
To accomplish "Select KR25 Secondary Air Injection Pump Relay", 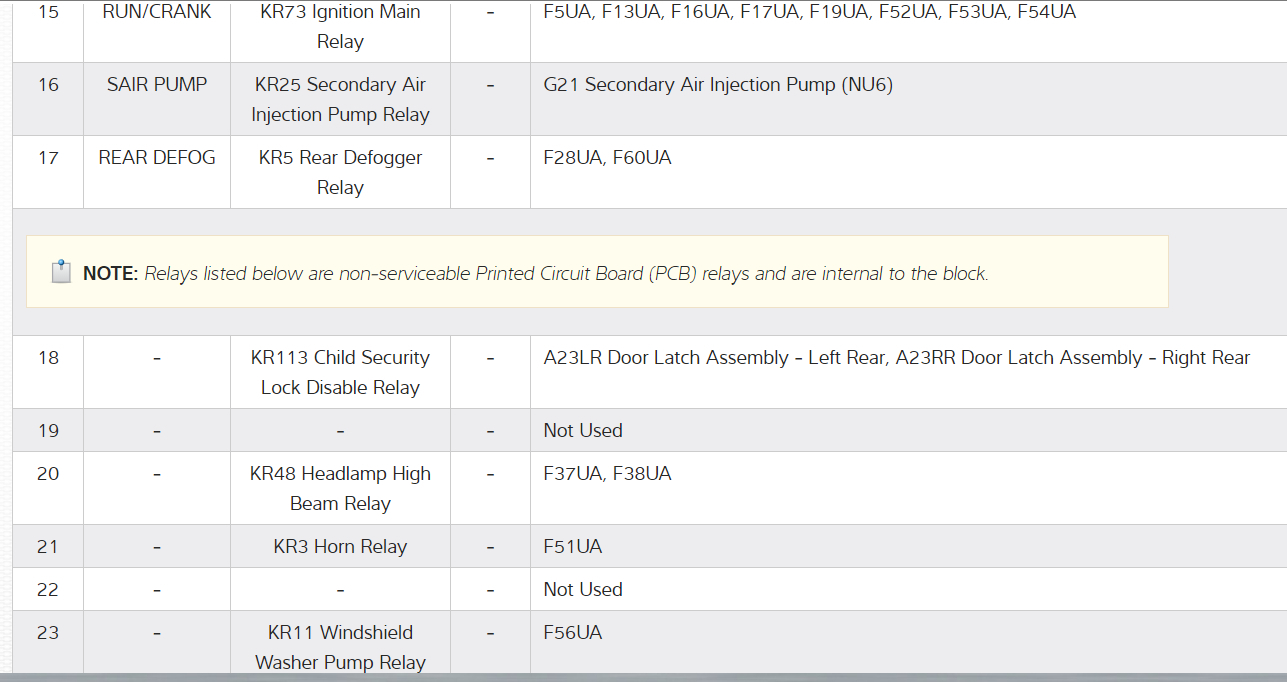I will [340, 100].
